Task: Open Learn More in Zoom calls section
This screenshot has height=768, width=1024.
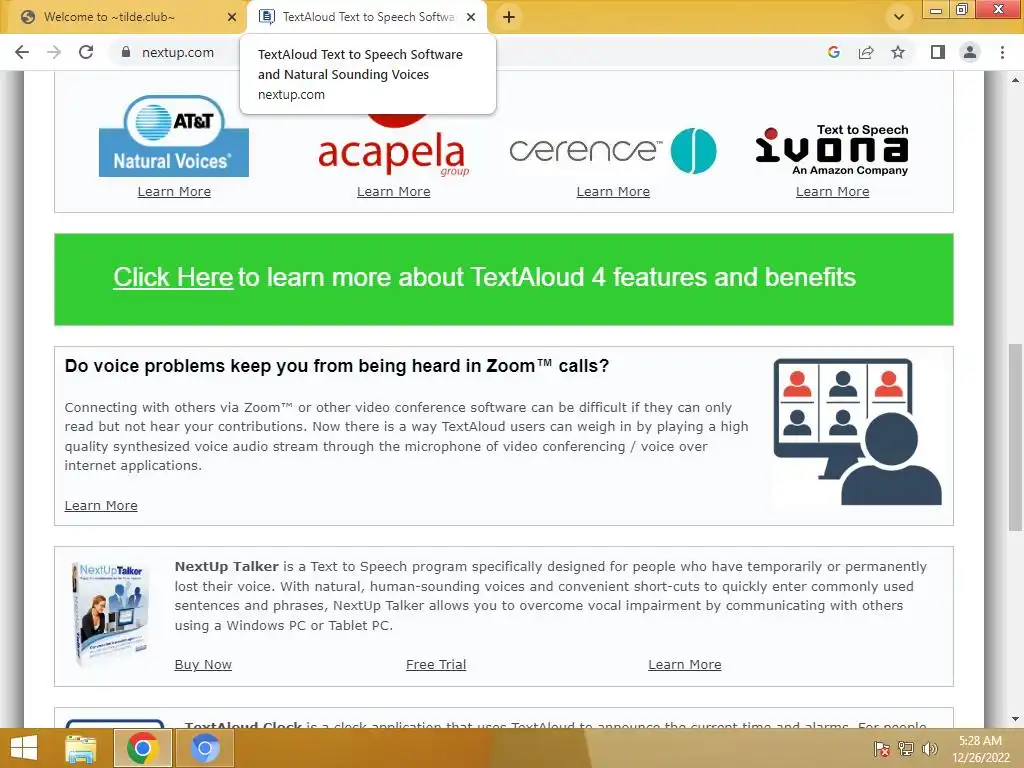Action: tap(101, 505)
